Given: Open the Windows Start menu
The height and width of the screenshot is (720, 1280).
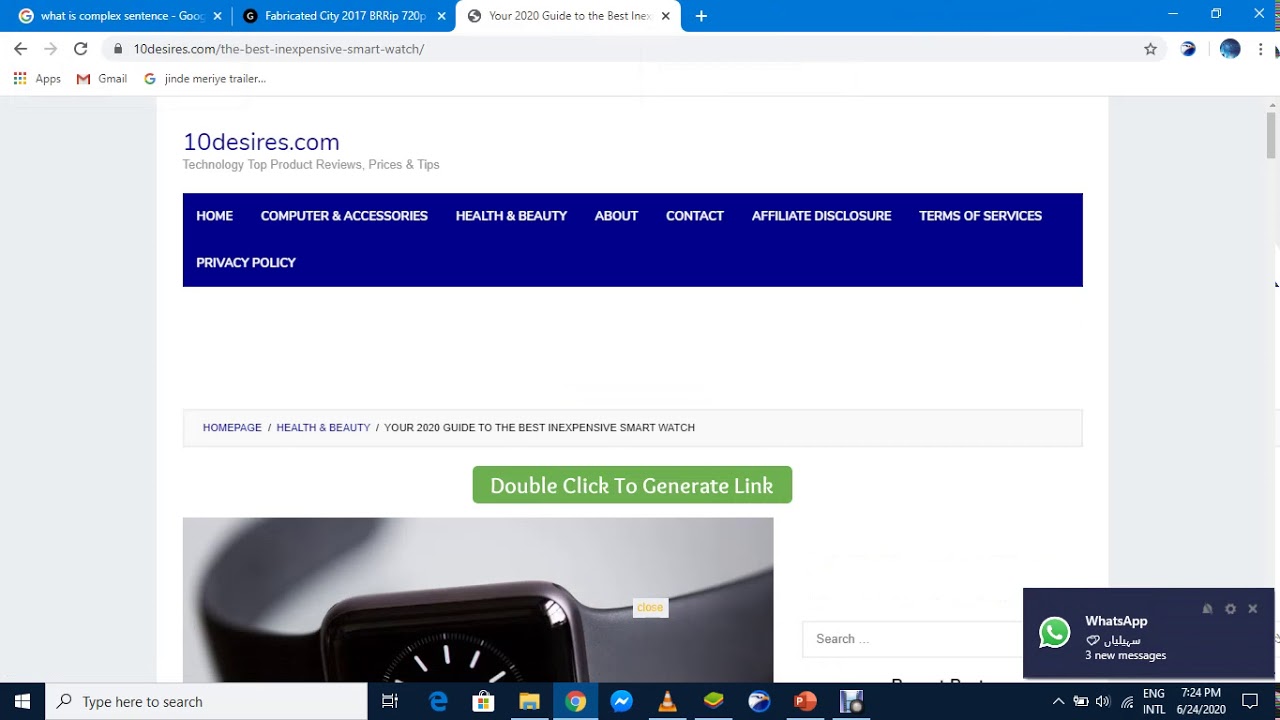Looking at the screenshot, I should (x=22, y=702).
